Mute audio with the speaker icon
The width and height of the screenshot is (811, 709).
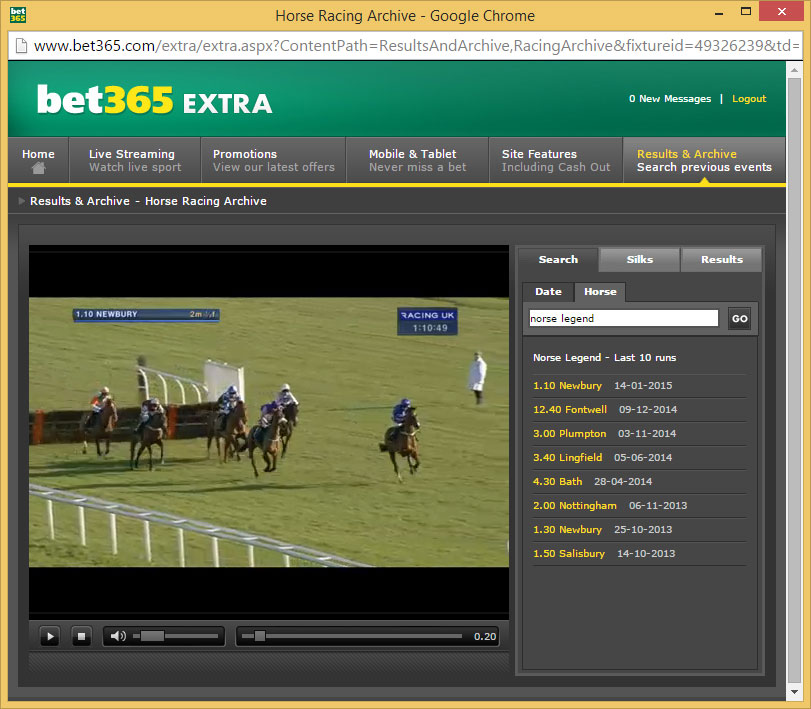click(118, 636)
